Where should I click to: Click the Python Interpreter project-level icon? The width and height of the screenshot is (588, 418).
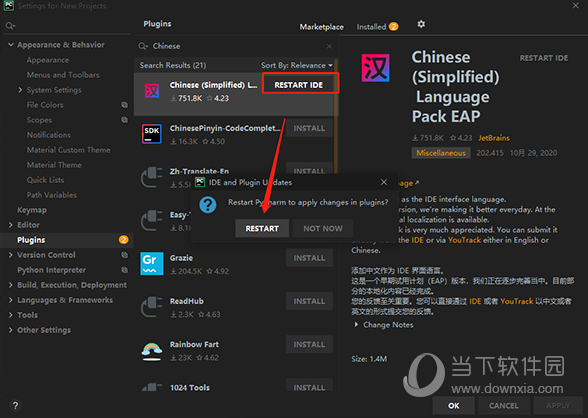pyautogui.click(x=124, y=270)
